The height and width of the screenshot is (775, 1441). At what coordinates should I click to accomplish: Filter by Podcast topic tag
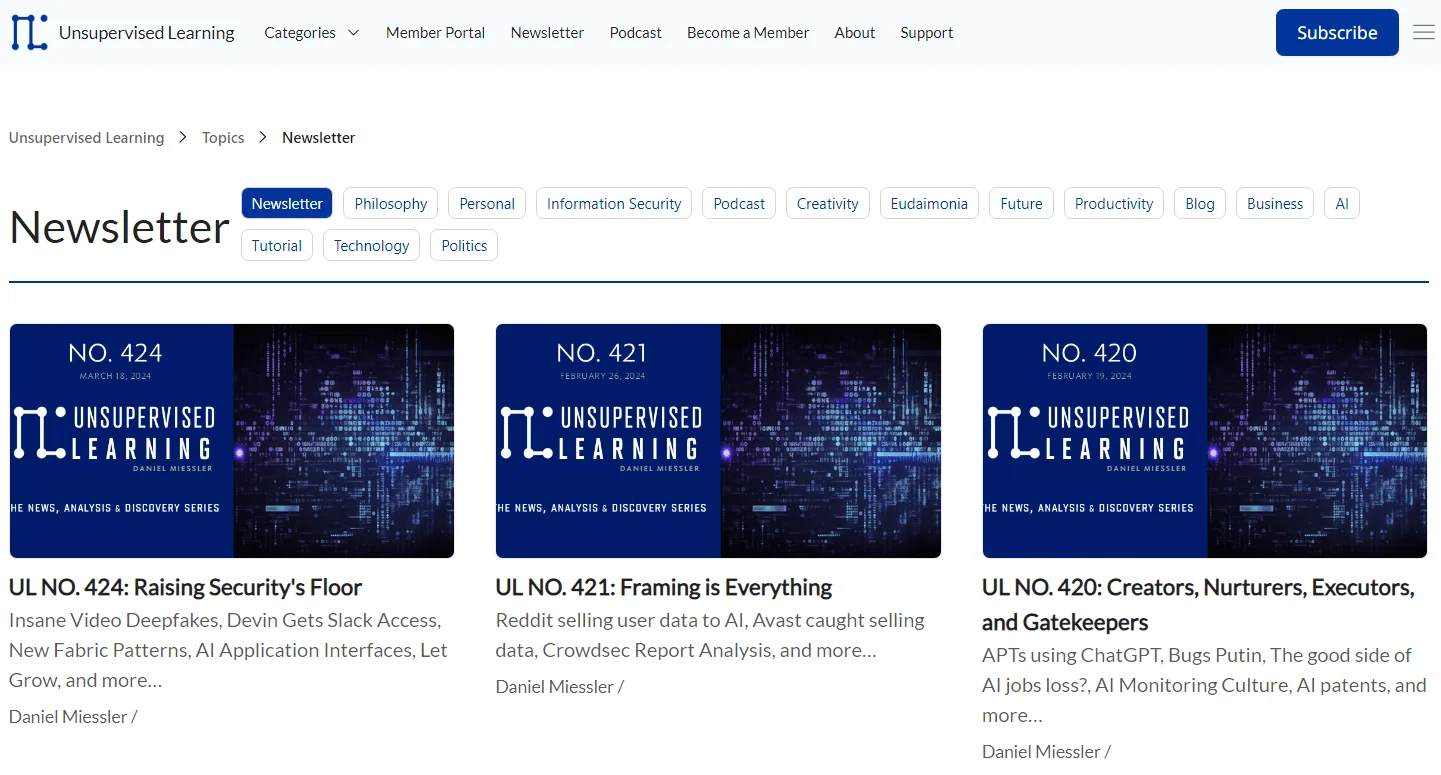(x=739, y=203)
